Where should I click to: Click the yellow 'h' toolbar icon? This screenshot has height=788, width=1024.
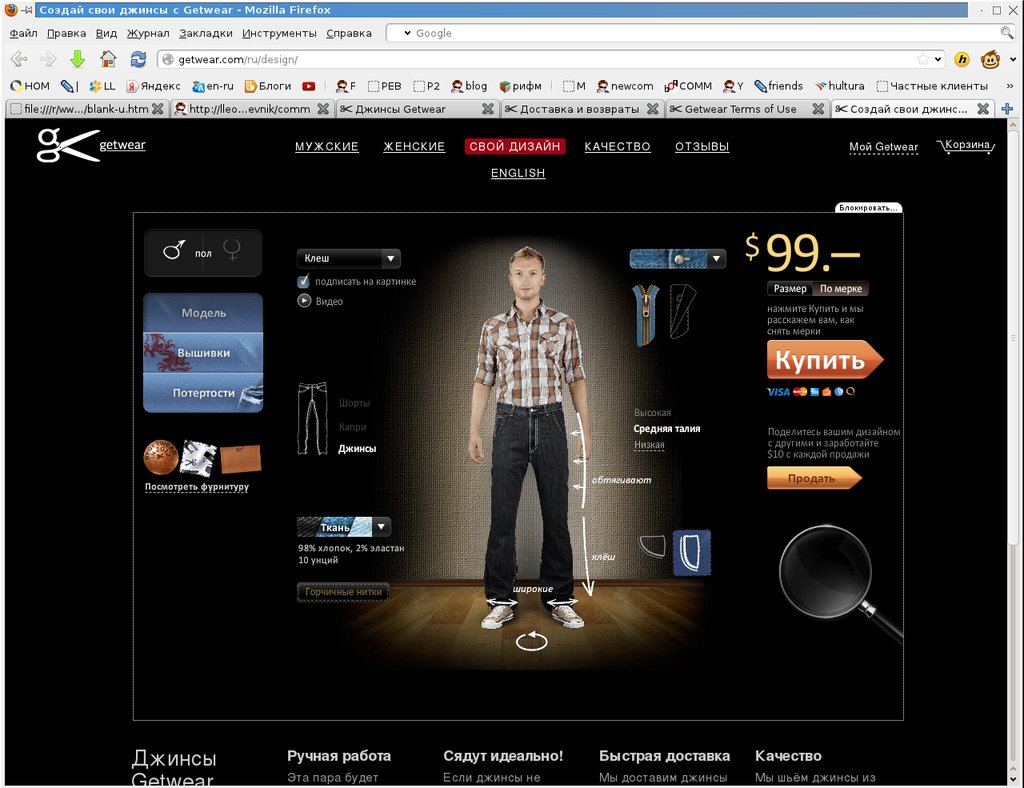[961, 59]
